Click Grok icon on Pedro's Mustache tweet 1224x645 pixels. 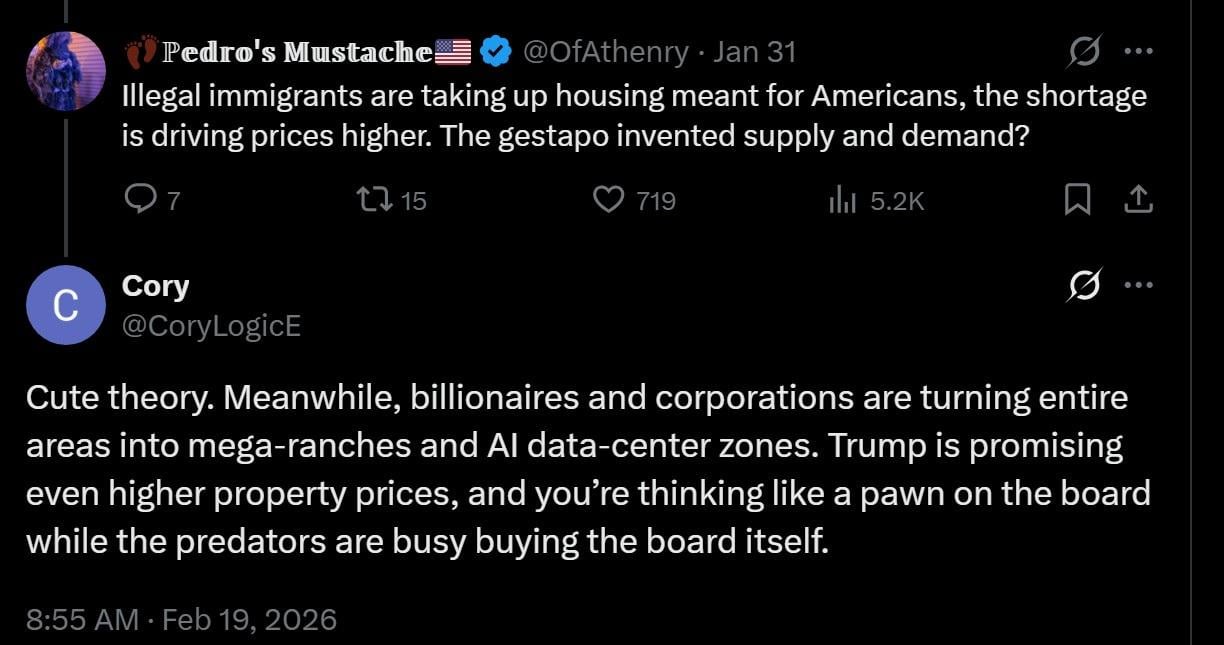click(1081, 50)
